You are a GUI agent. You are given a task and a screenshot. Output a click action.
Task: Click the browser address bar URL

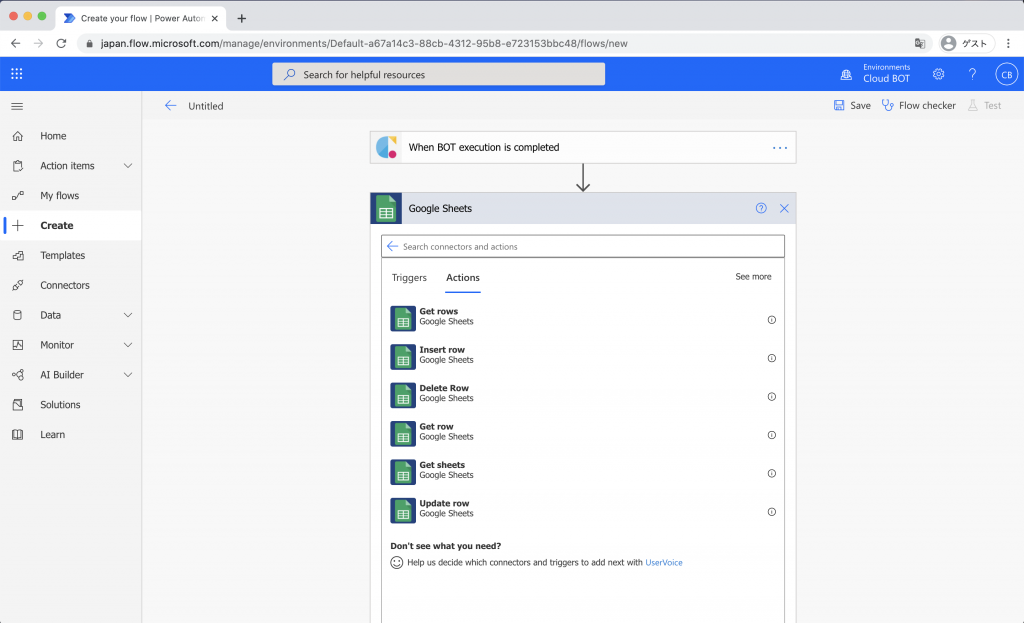[364, 44]
